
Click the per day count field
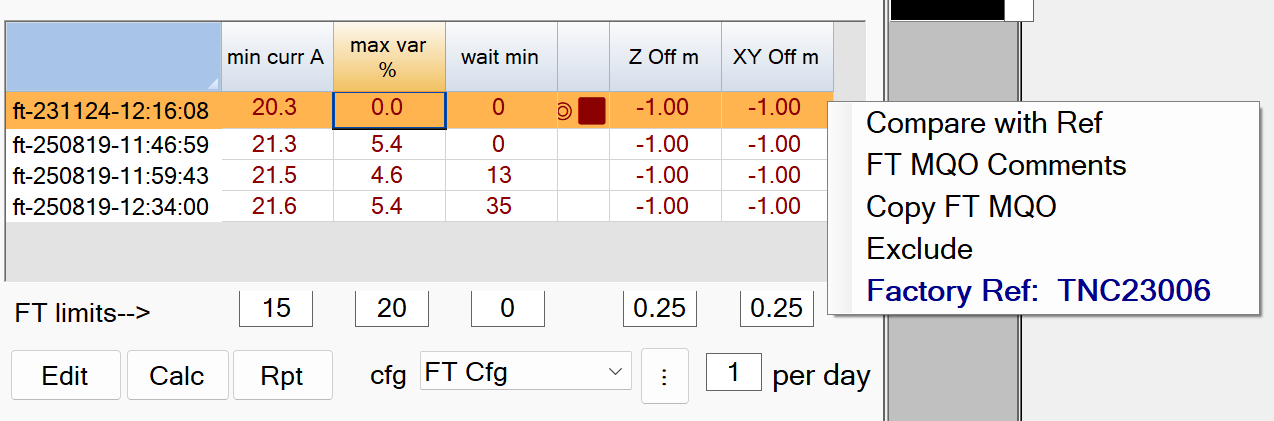734,373
